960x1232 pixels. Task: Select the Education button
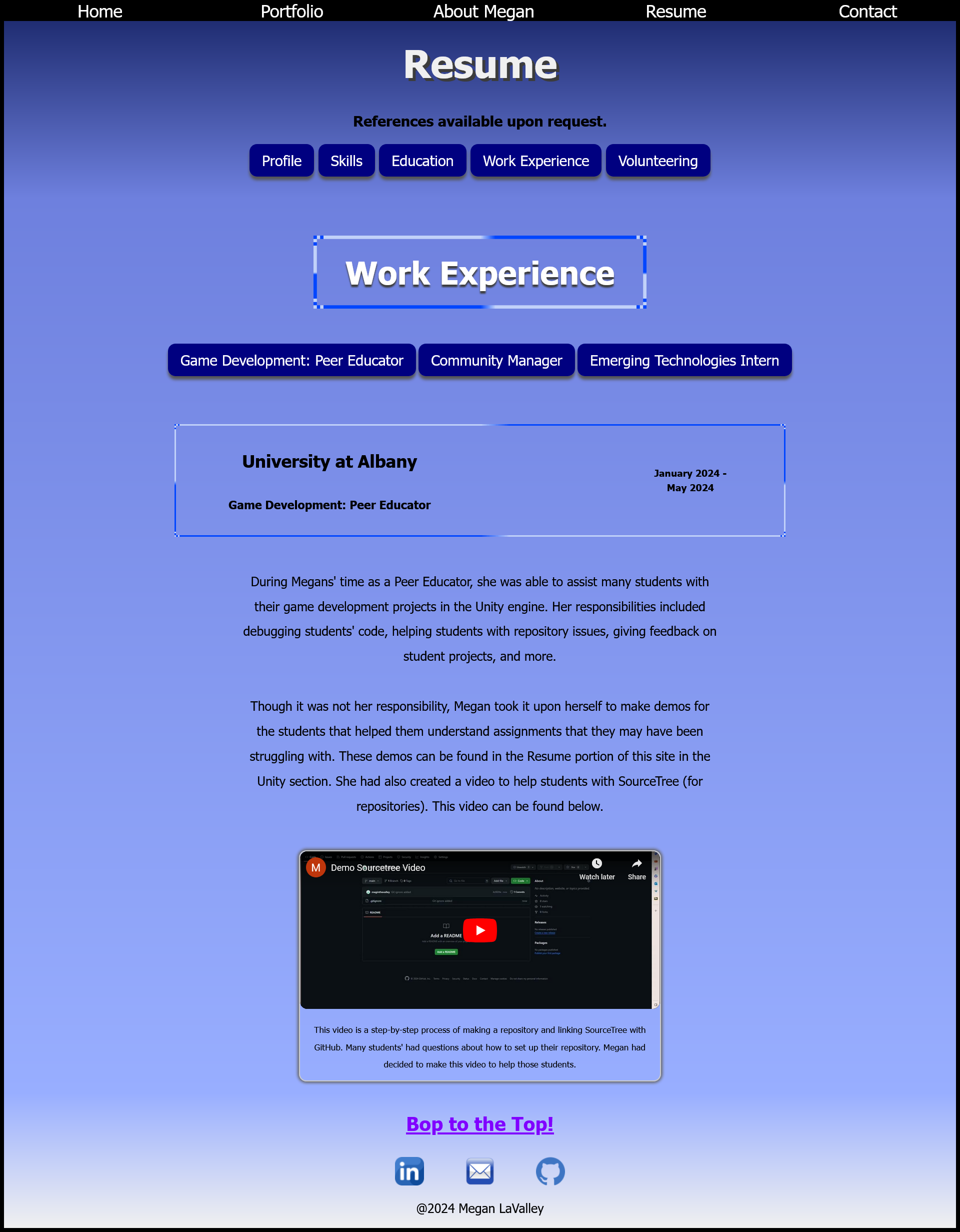click(x=422, y=160)
